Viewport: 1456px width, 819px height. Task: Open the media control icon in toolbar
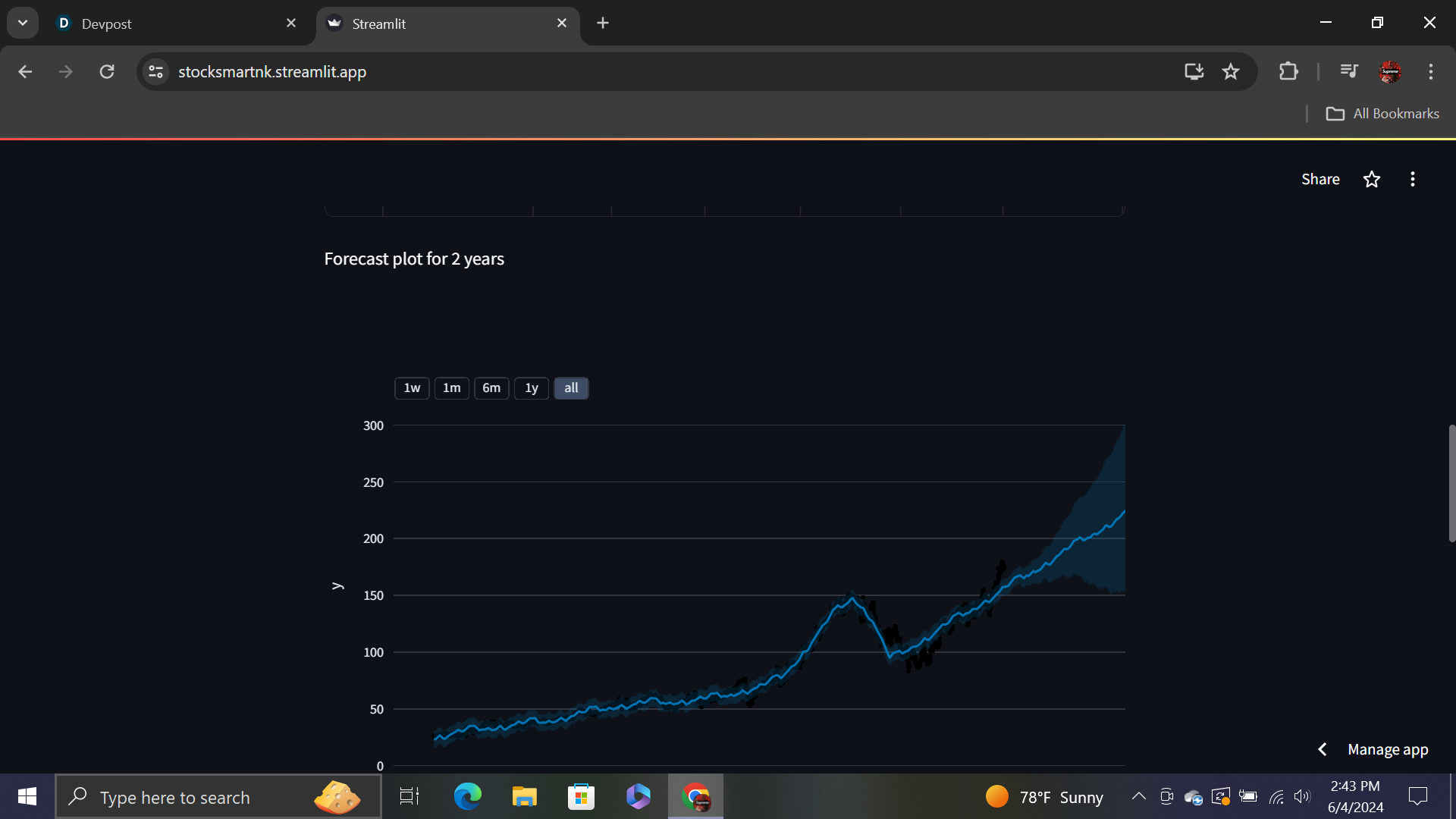[1349, 71]
